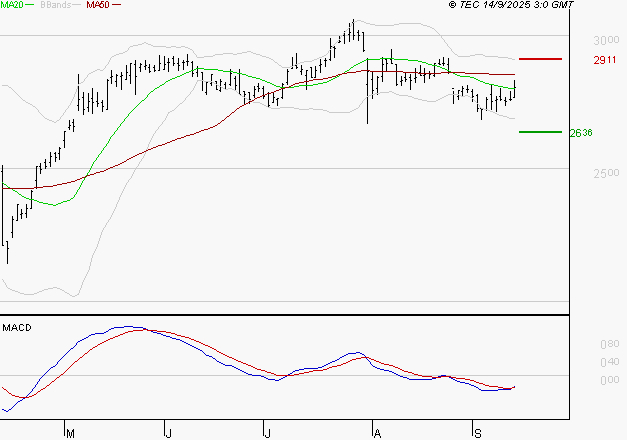Click the 000 MACD axis label

point(610,380)
